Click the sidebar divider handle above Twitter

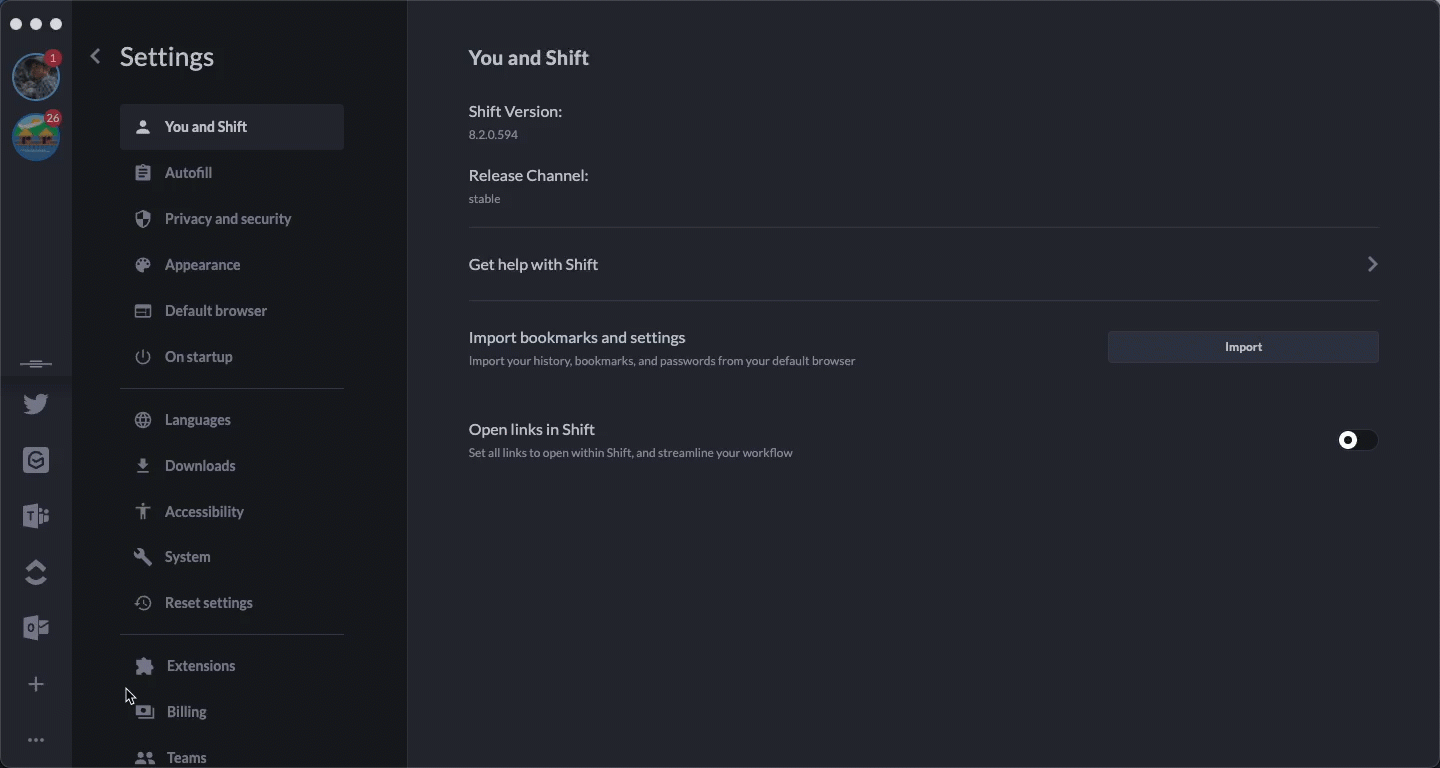coord(36,364)
